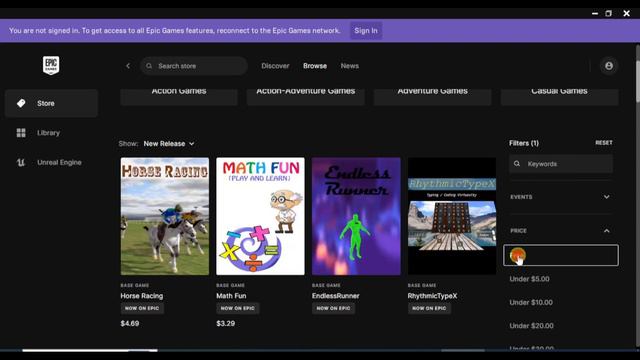Close the Epic Games Launcher window

(x=627, y=13)
